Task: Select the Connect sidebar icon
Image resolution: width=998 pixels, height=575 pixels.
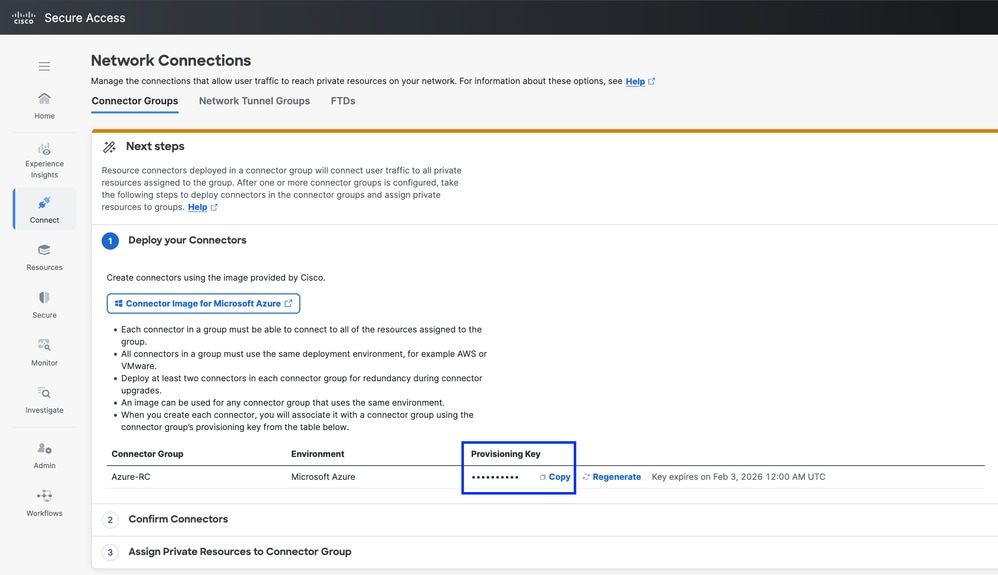Action: point(44,209)
